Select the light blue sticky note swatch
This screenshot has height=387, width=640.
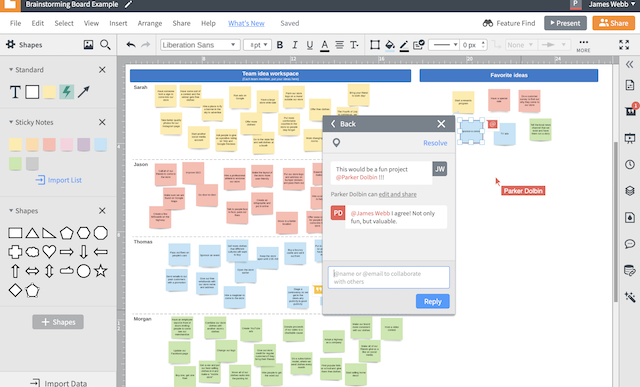(100, 145)
